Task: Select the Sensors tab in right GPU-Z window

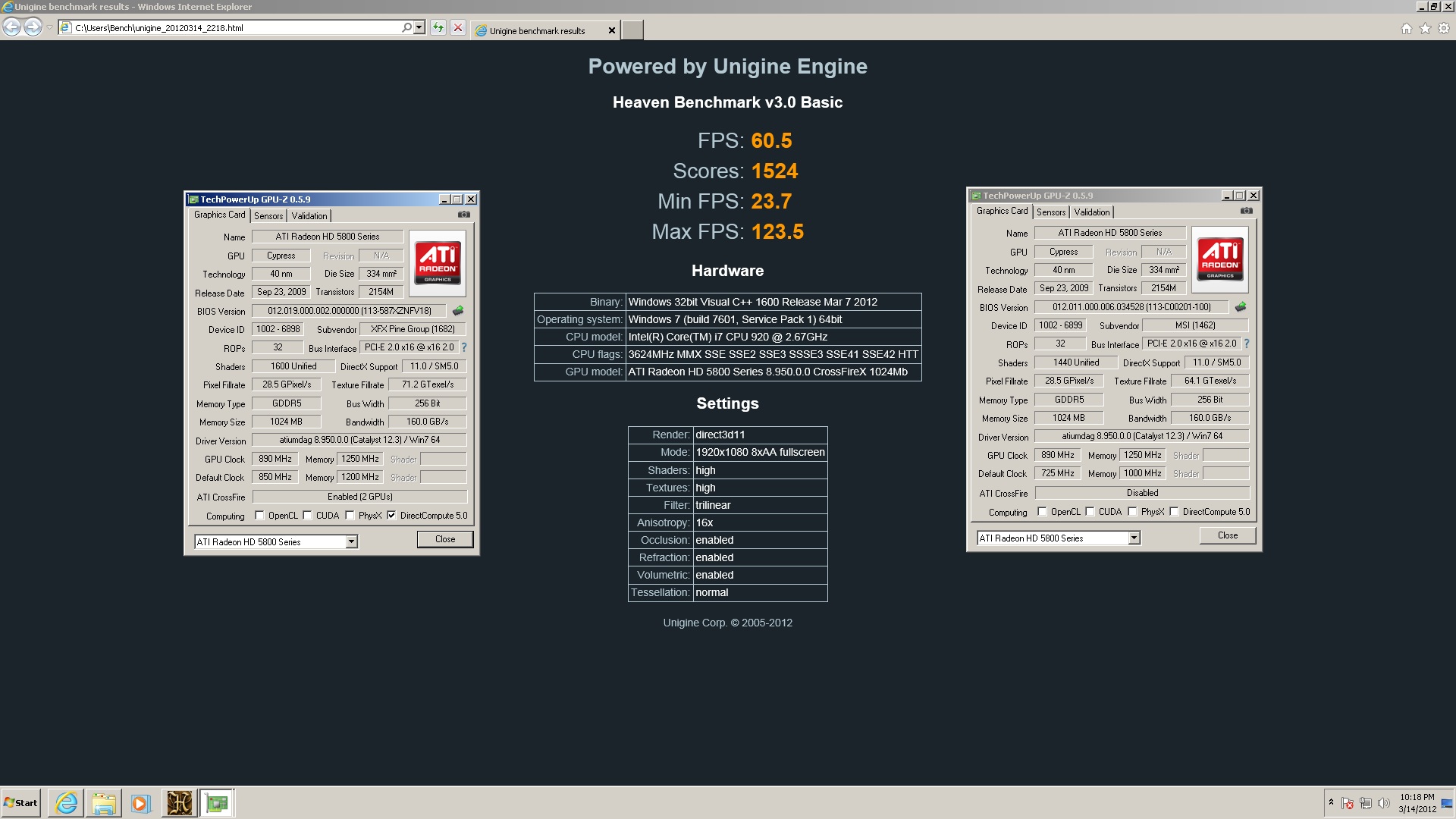Action: [1051, 212]
